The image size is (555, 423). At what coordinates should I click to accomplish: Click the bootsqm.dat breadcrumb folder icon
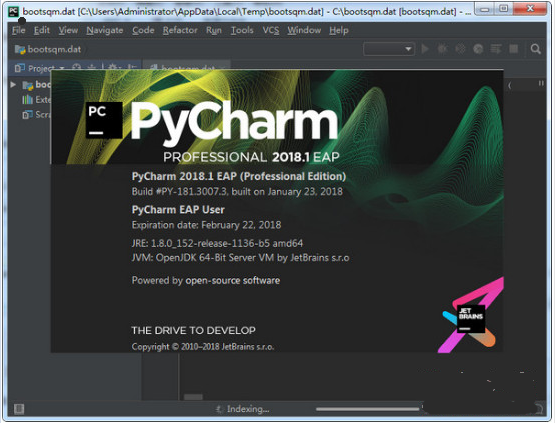point(20,49)
